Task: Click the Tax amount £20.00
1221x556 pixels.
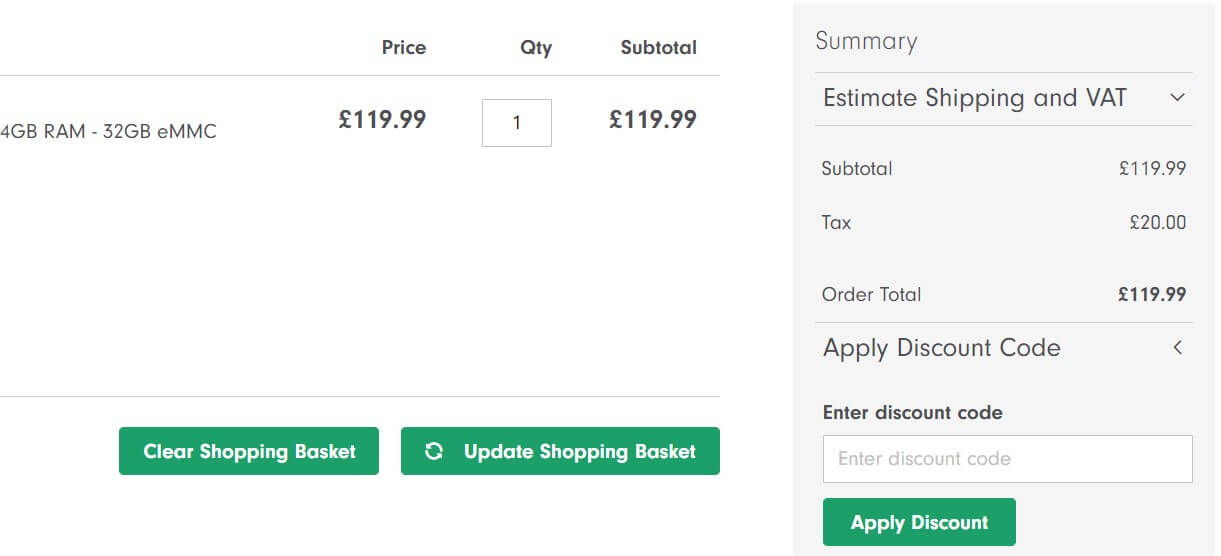Action: point(1157,222)
